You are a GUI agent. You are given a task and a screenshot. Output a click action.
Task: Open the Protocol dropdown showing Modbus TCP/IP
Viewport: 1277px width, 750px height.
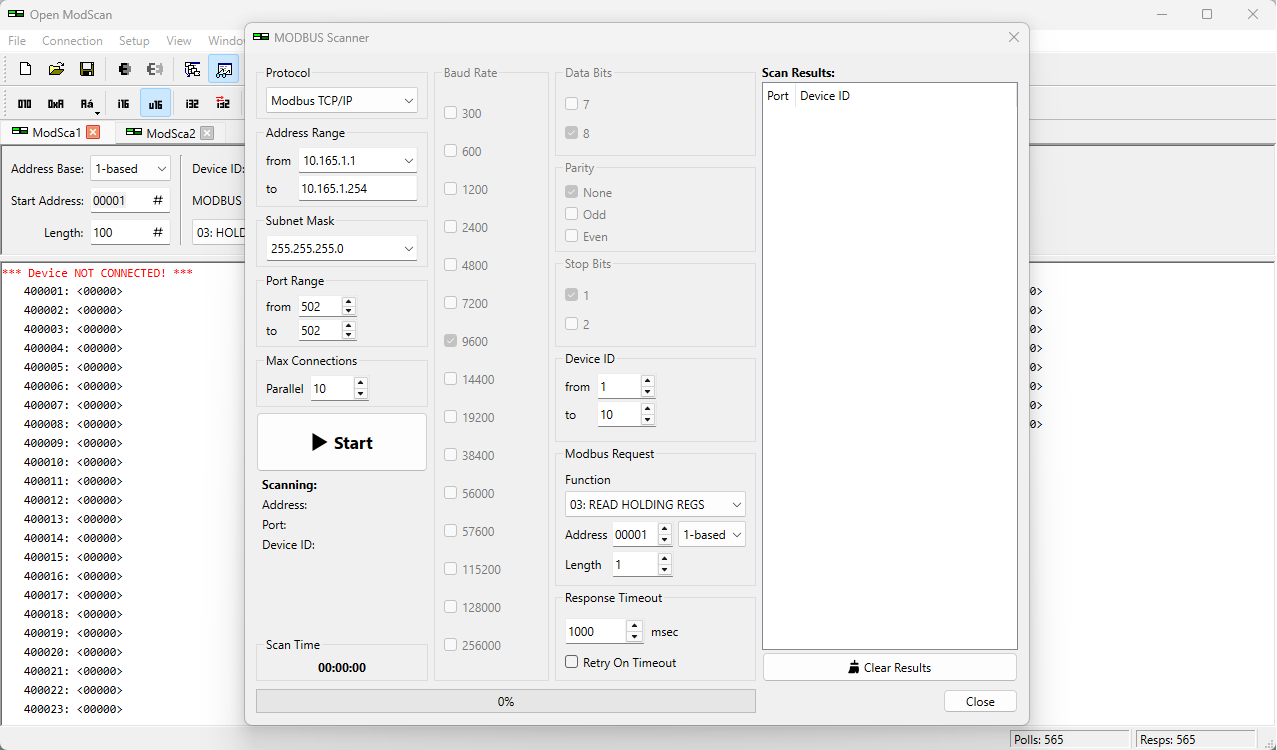coord(341,100)
